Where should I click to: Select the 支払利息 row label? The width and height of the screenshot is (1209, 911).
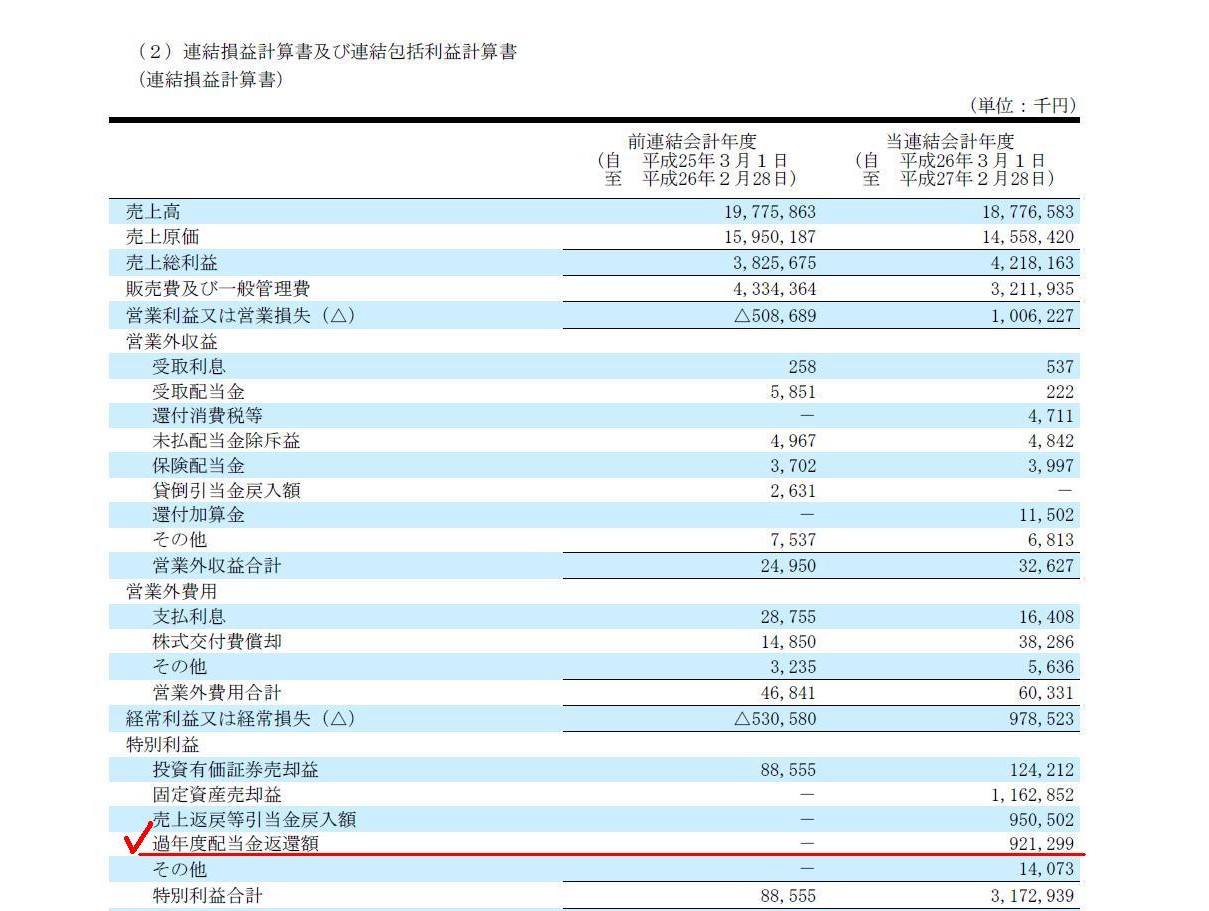point(189,617)
